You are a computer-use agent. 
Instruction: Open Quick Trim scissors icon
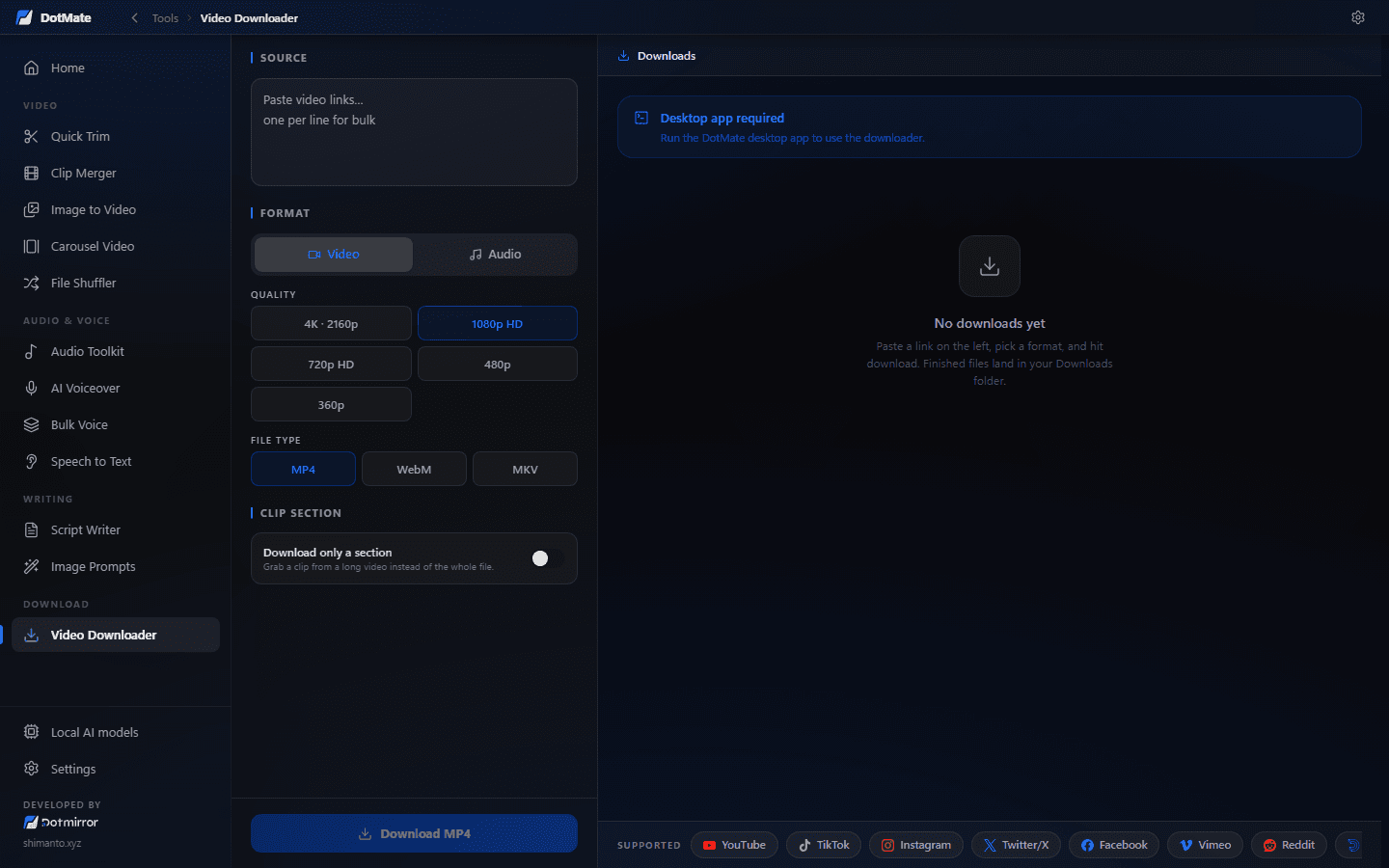(x=31, y=136)
